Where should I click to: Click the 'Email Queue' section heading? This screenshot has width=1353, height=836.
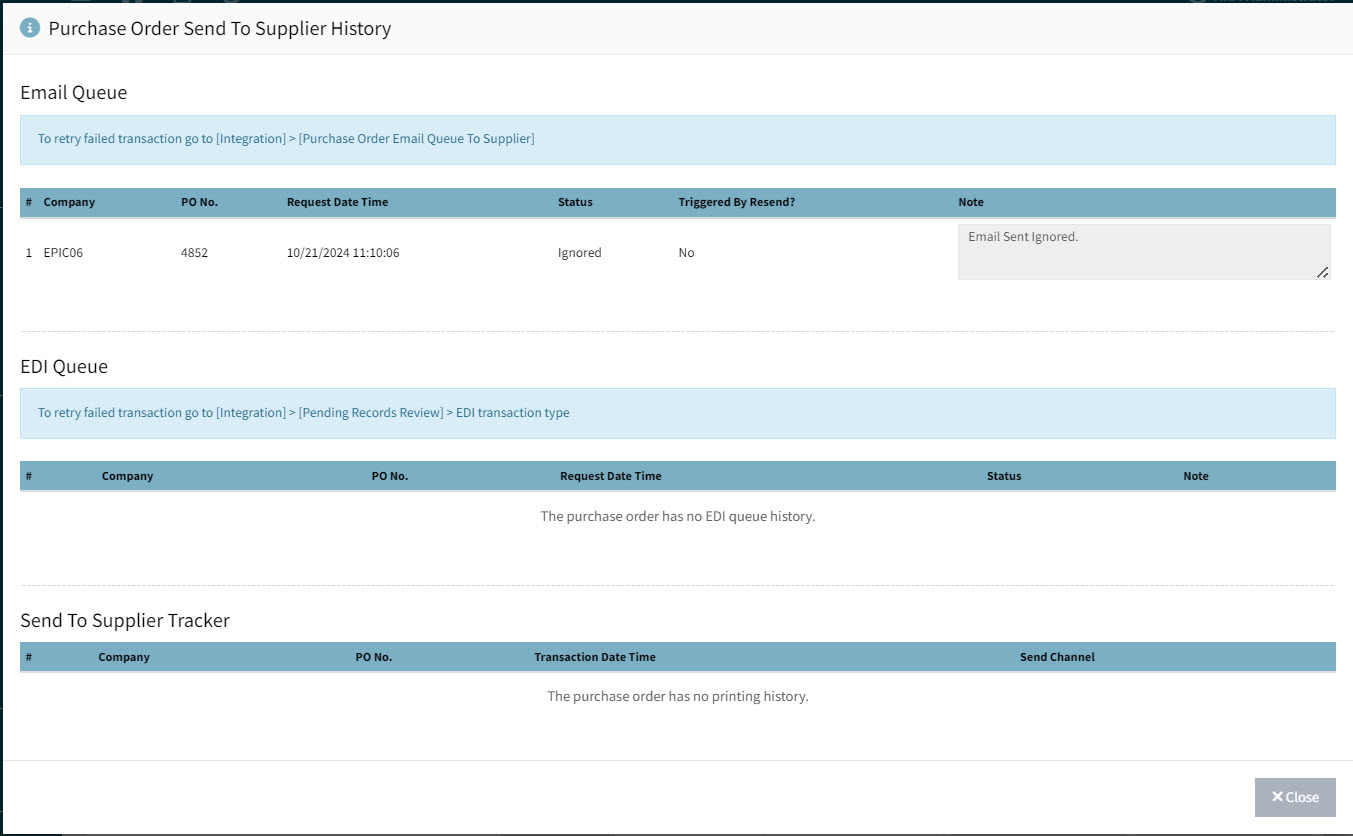tap(74, 93)
